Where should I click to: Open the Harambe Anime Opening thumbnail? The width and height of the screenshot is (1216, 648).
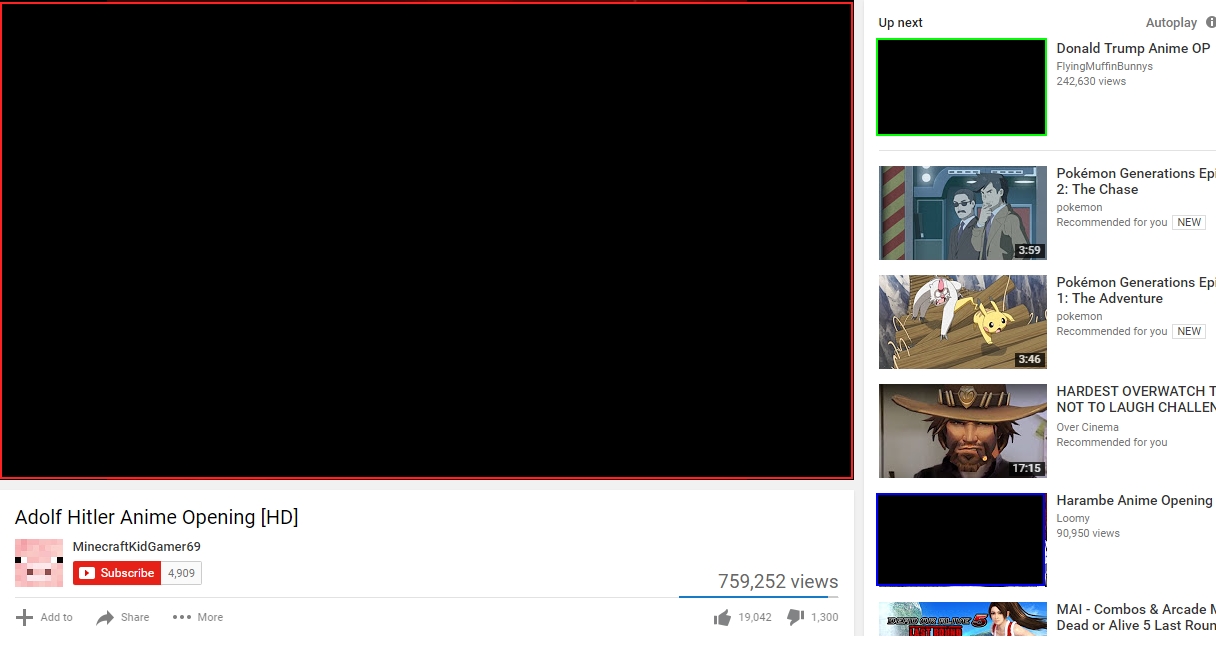961,540
